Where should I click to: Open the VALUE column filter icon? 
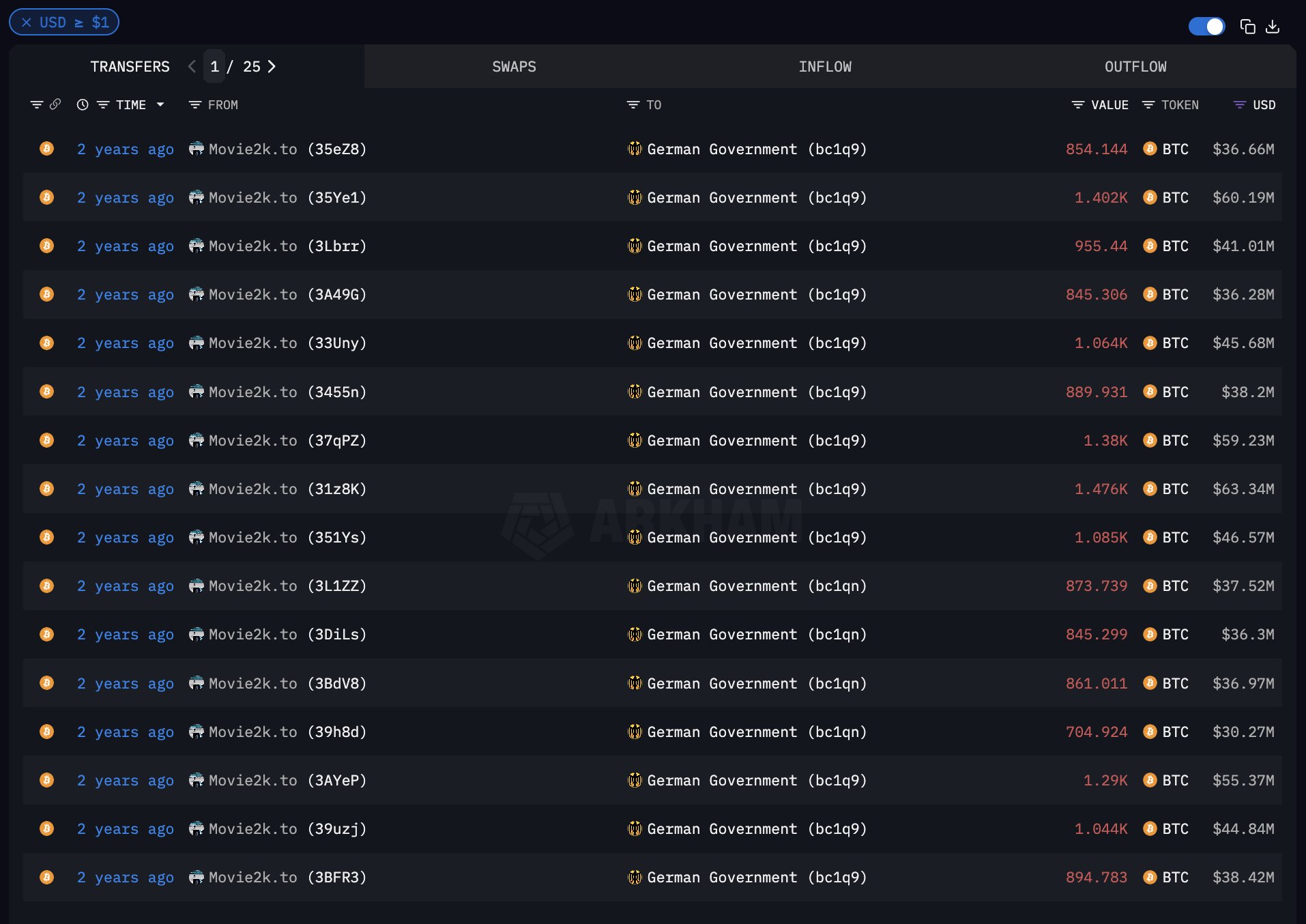tap(1077, 104)
